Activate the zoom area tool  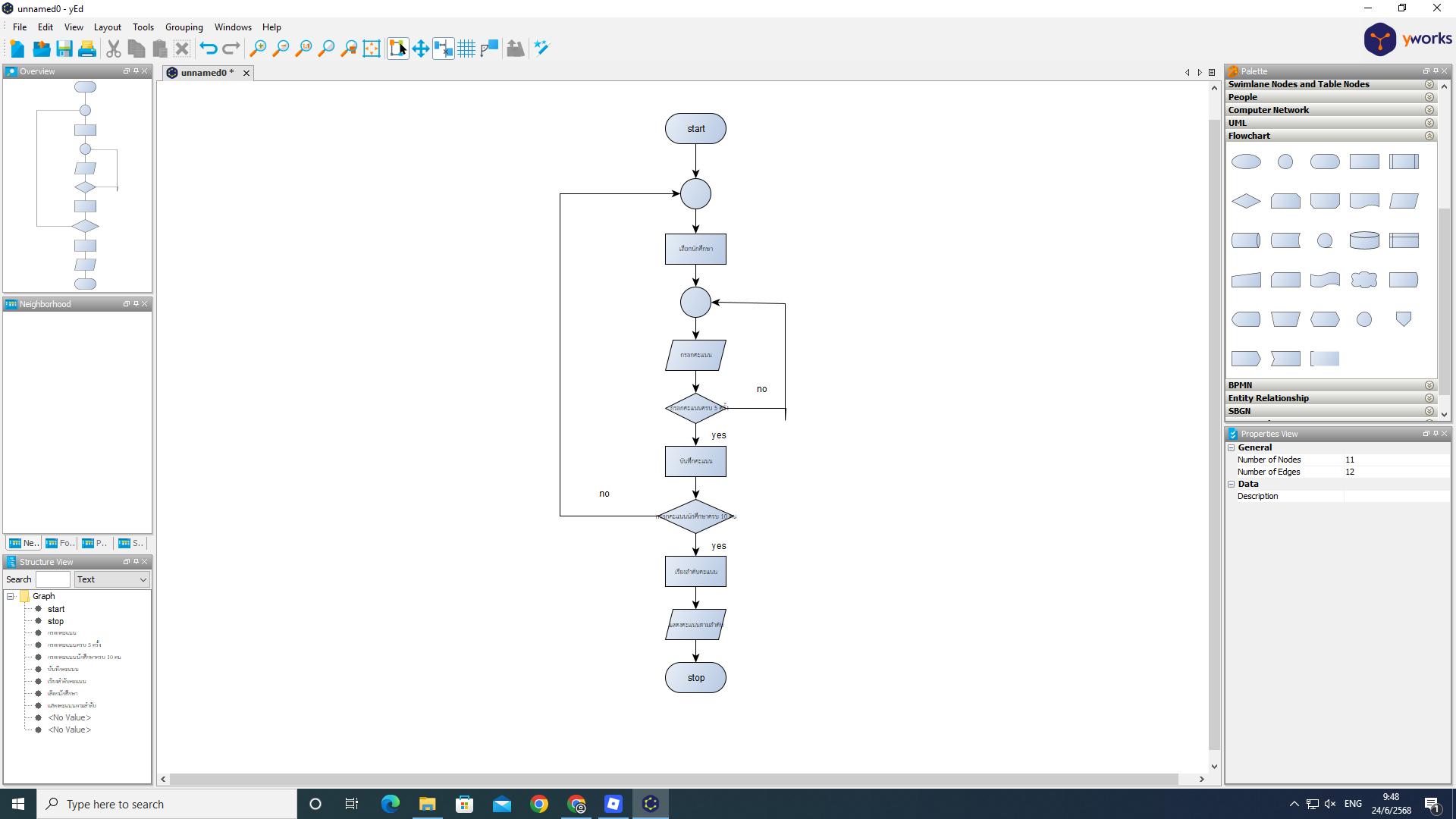(x=326, y=49)
